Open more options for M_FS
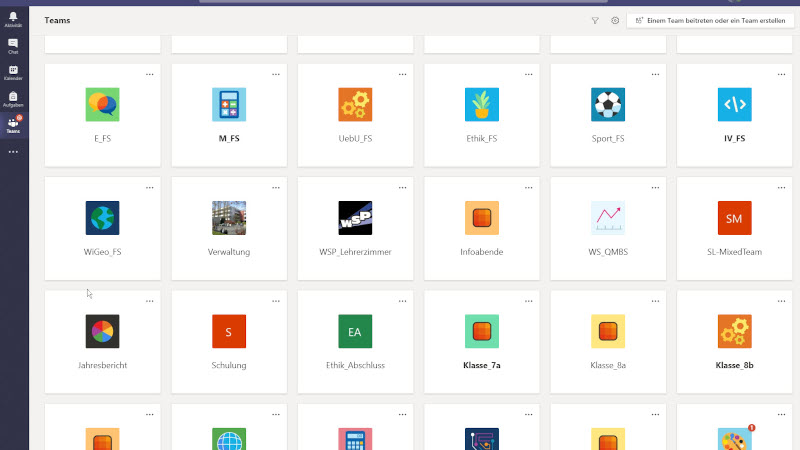Screen dimensions: 800x450 pos(276,74)
